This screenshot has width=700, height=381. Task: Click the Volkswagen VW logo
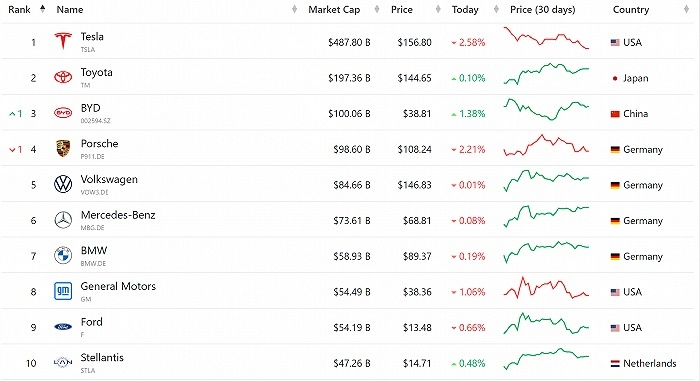[x=63, y=184]
